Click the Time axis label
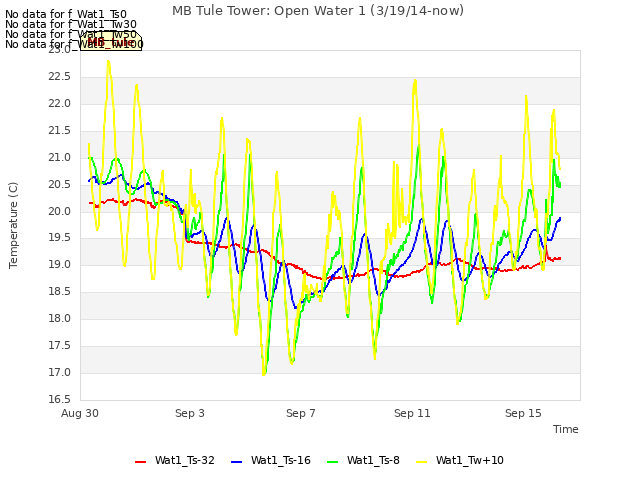 click(x=565, y=429)
